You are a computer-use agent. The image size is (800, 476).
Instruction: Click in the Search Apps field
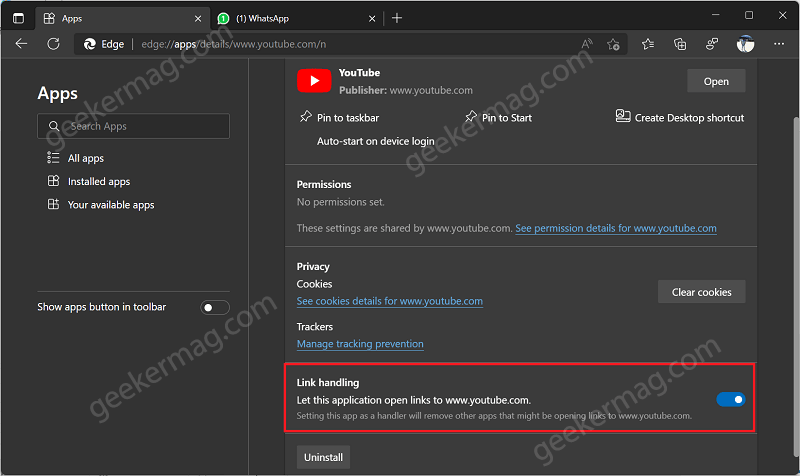[133, 126]
